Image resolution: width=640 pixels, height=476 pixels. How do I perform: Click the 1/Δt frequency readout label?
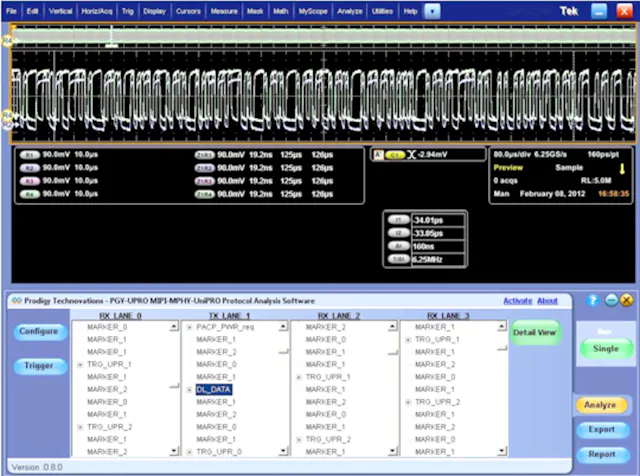[x=397, y=259]
